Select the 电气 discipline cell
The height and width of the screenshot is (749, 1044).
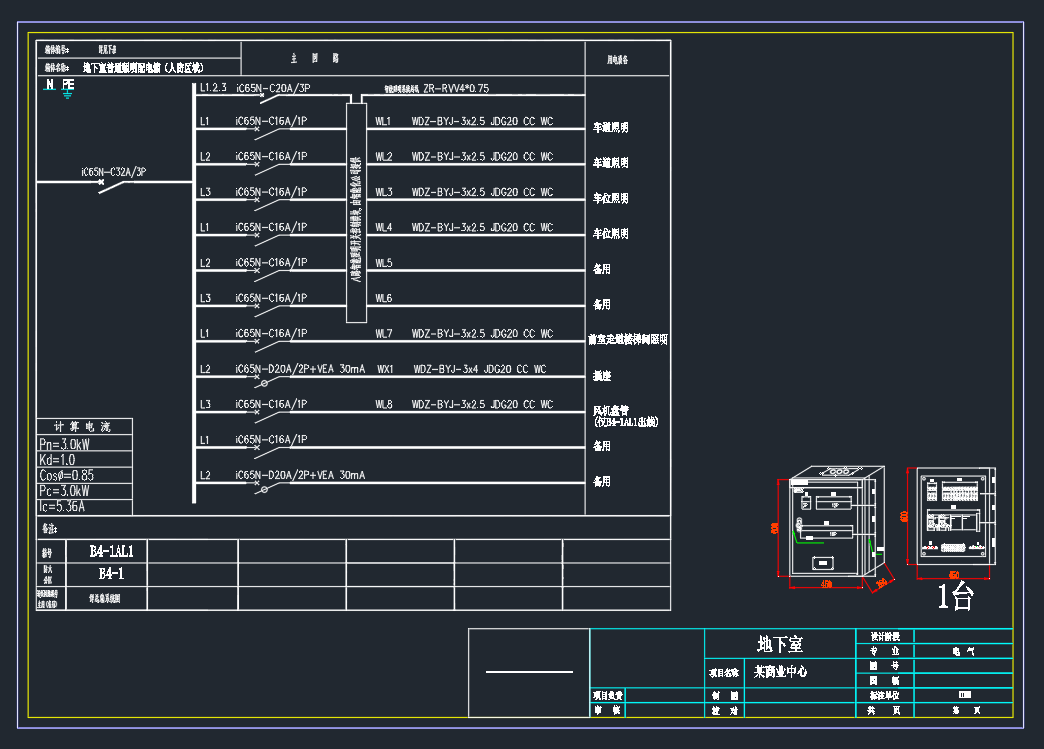pyautogui.click(x=963, y=651)
